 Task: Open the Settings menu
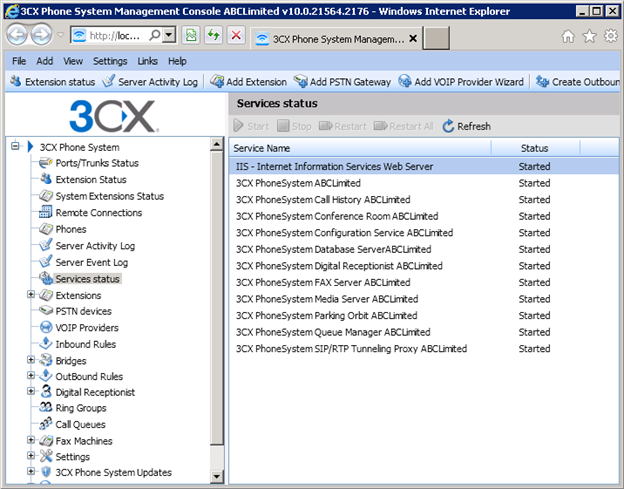110,61
